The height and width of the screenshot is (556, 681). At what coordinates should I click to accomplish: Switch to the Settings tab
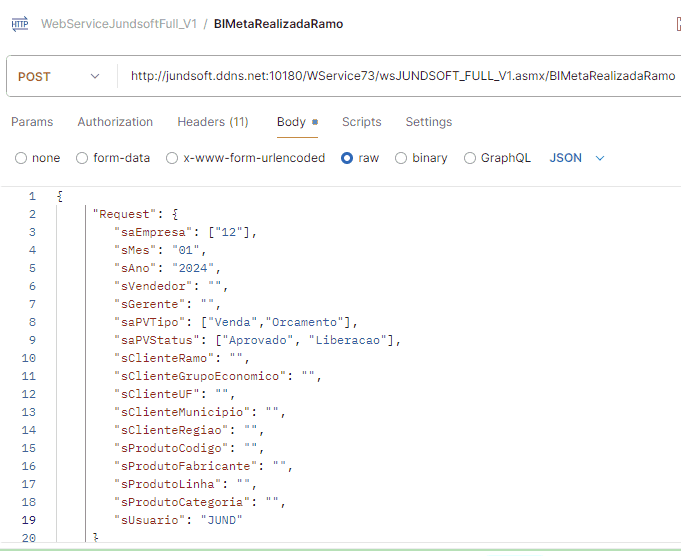(428, 122)
